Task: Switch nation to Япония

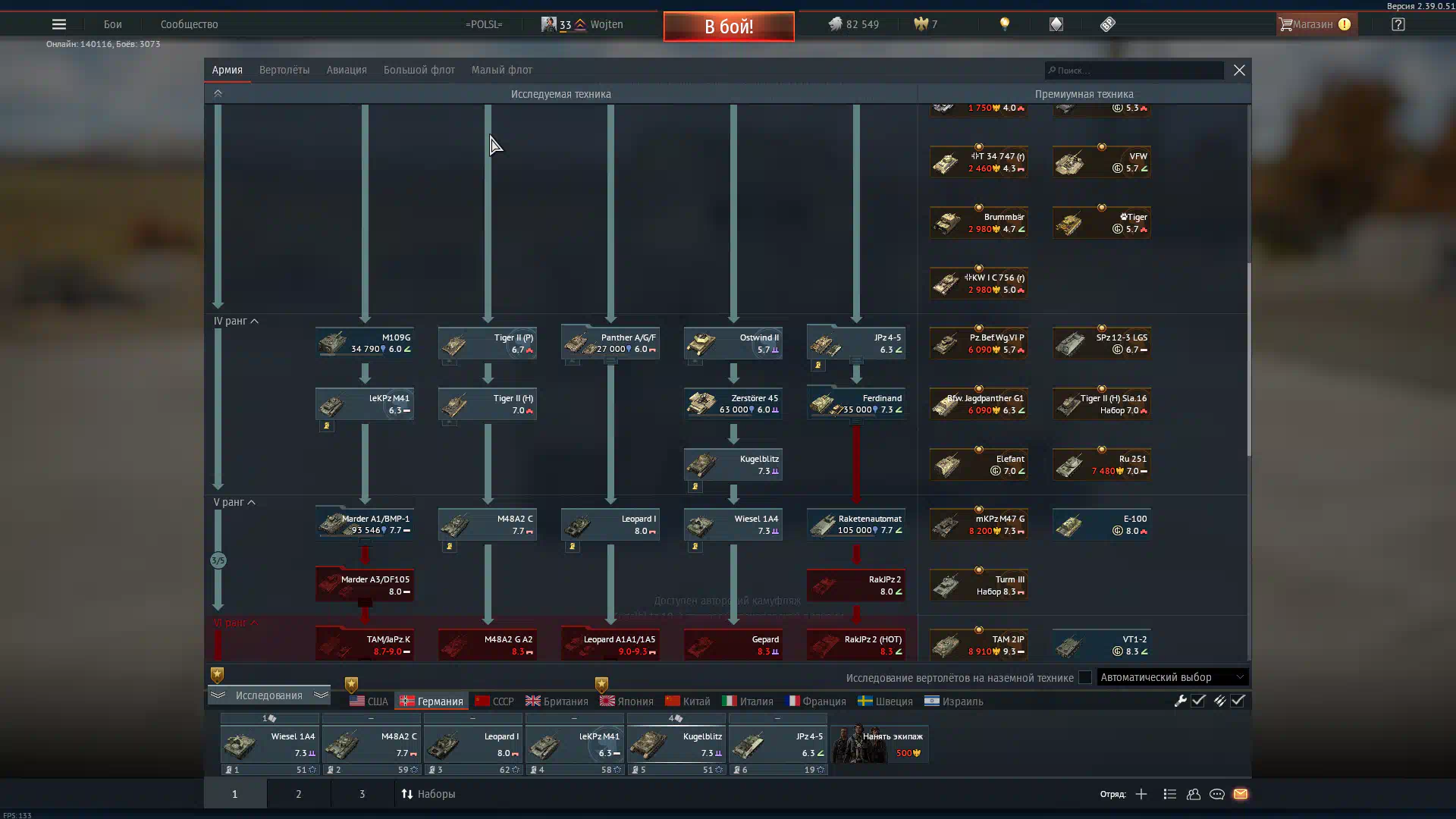Action: click(x=626, y=701)
